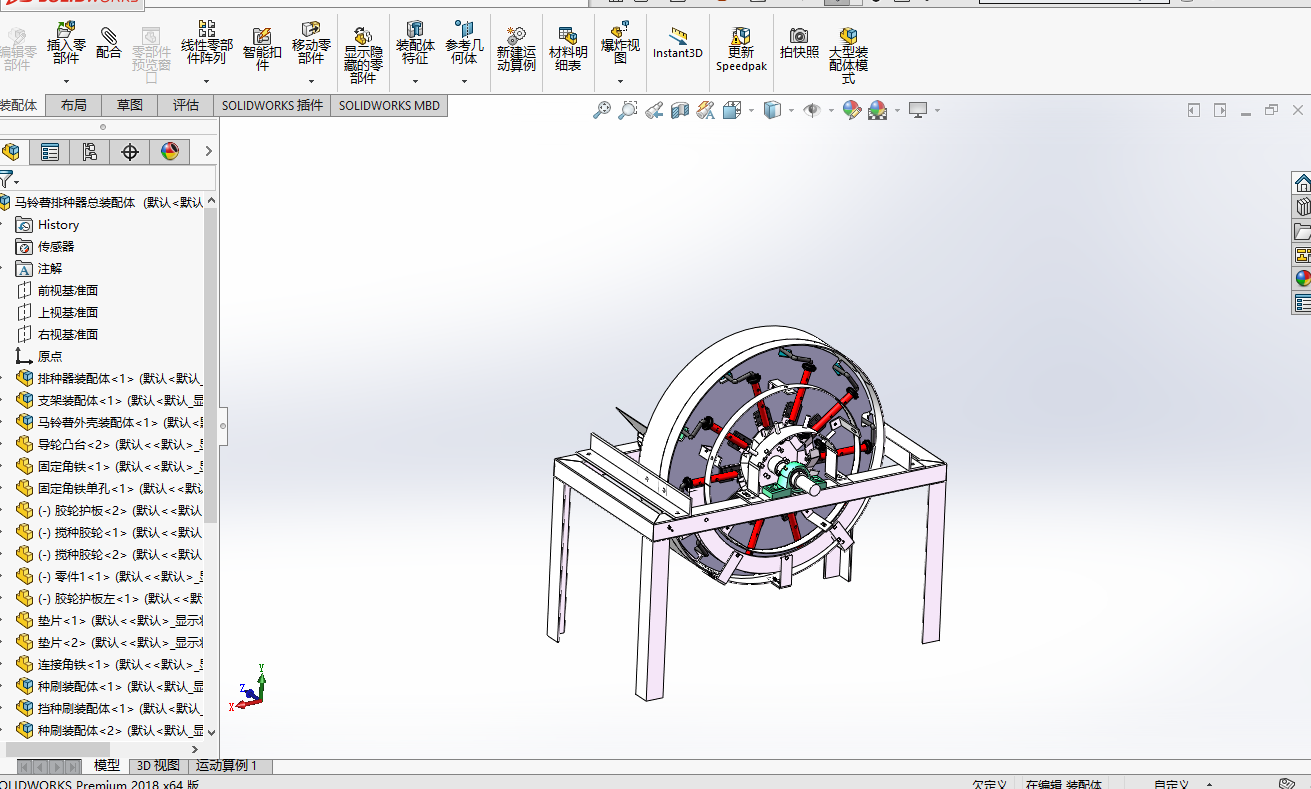The width and height of the screenshot is (1311, 789).
Task: Take a 拍快照 snapshot
Action: pos(799,44)
